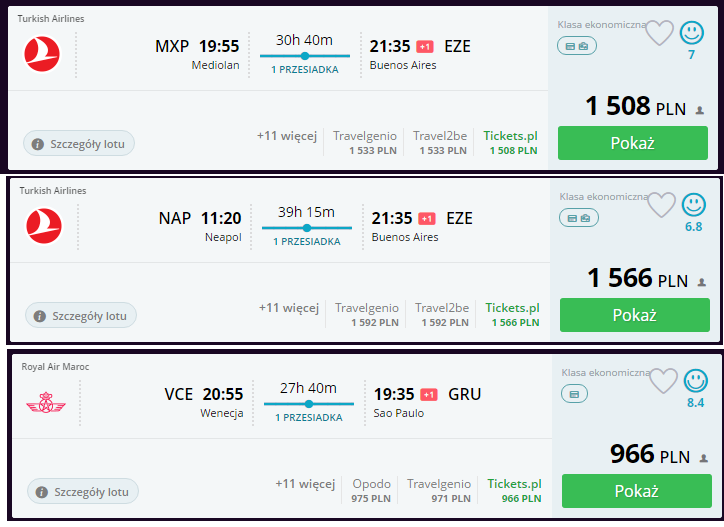
Task: Click 1 PRZESIADKA under 27h 40m
Action: click(309, 418)
